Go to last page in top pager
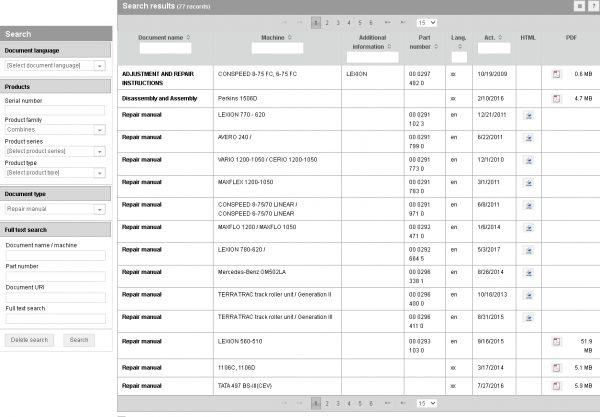Image resolution: width=600 pixels, height=417 pixels. (403, 23)
